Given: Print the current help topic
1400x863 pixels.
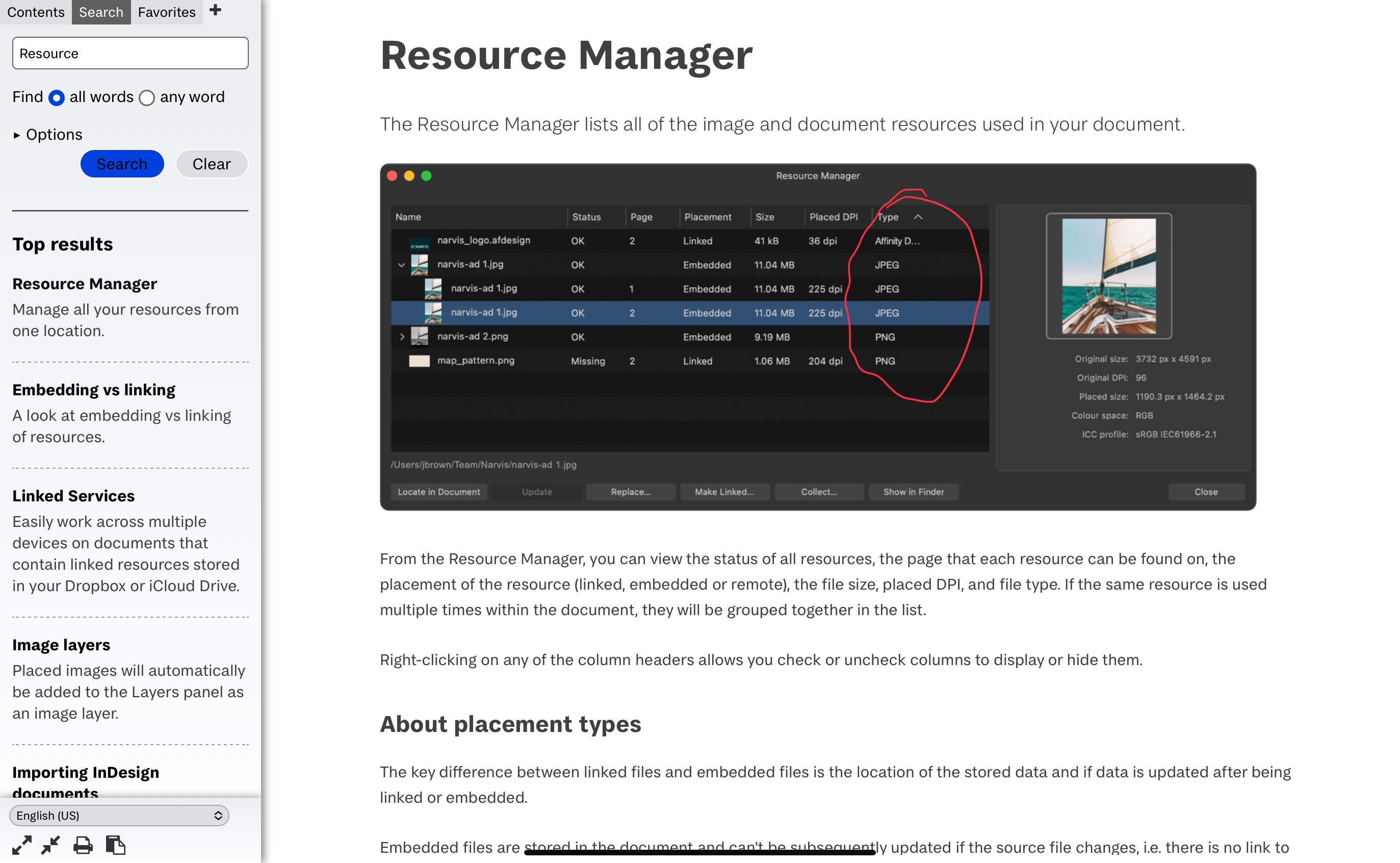Looking at the screenshot, I should coord(83,845).
